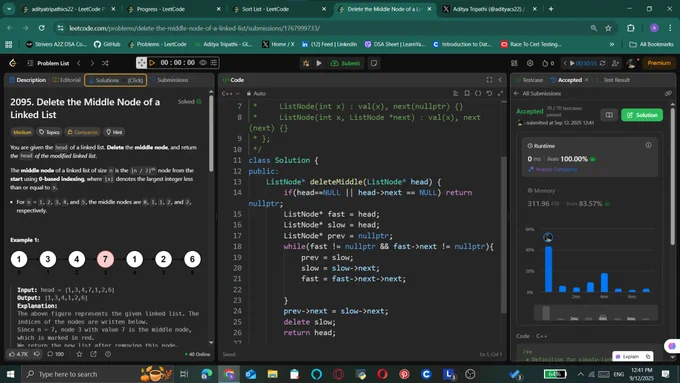Open LeetCode settings gear icon

[x=530, y=63]
